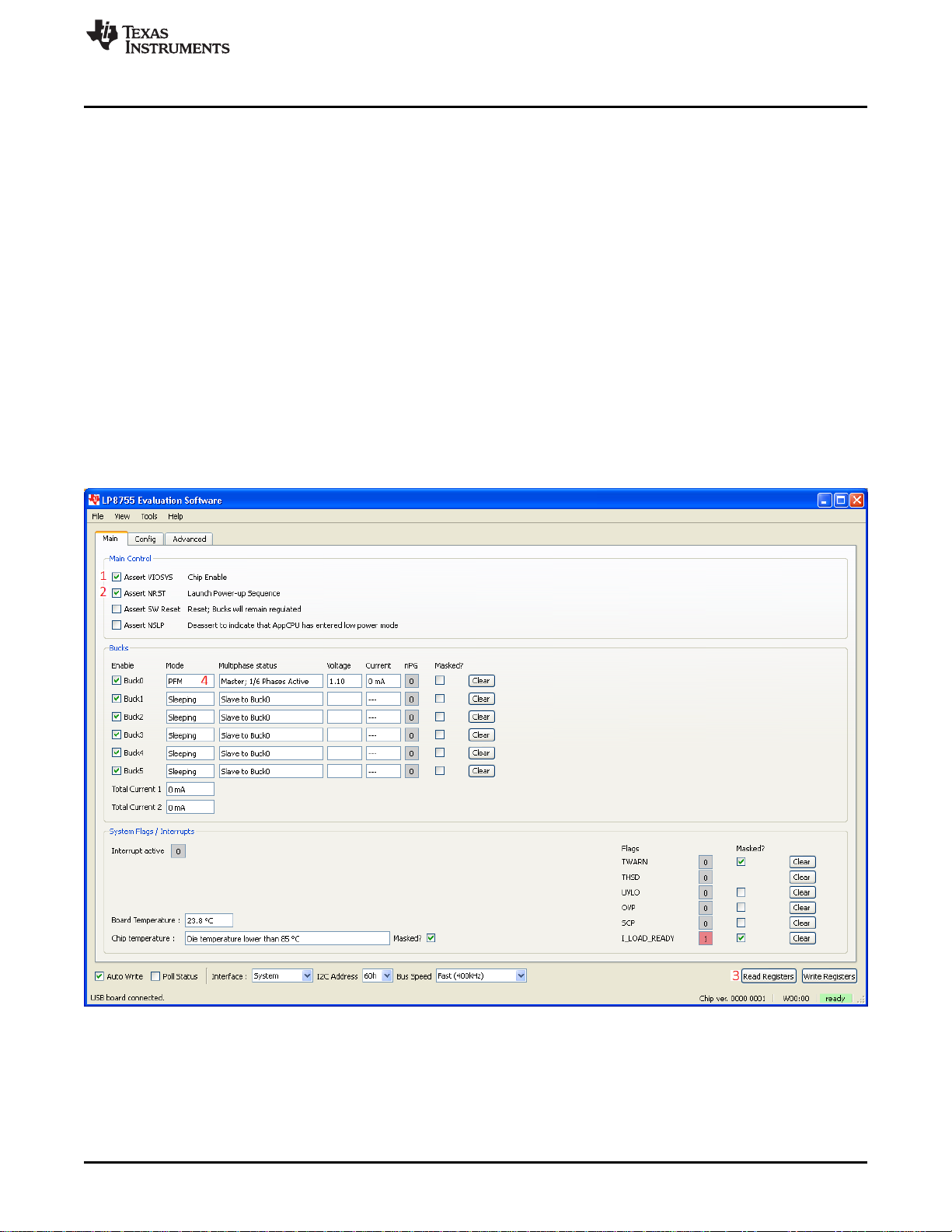Click the Chip ver. 0000 0001 status text
The image size is (952, 1232).
point(732,999)
